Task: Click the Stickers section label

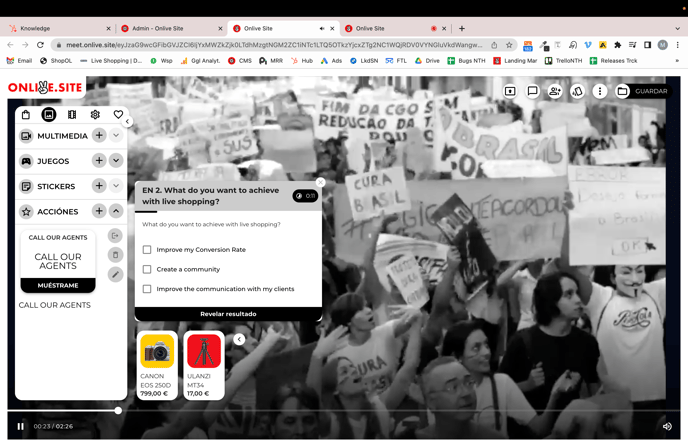Action: point(56,186)
